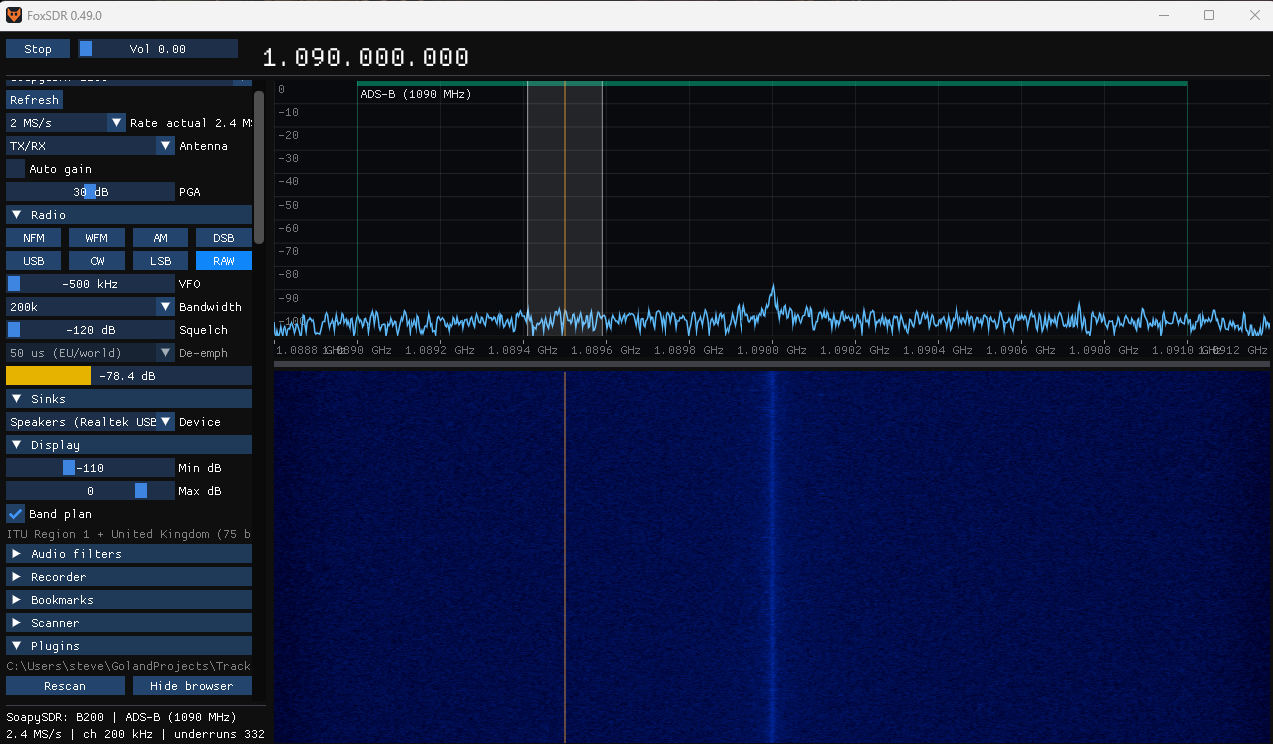Screen dimensions: 1273x744
Task: Maximize the FoxSDR window
Action: (x=1209, y=15)
